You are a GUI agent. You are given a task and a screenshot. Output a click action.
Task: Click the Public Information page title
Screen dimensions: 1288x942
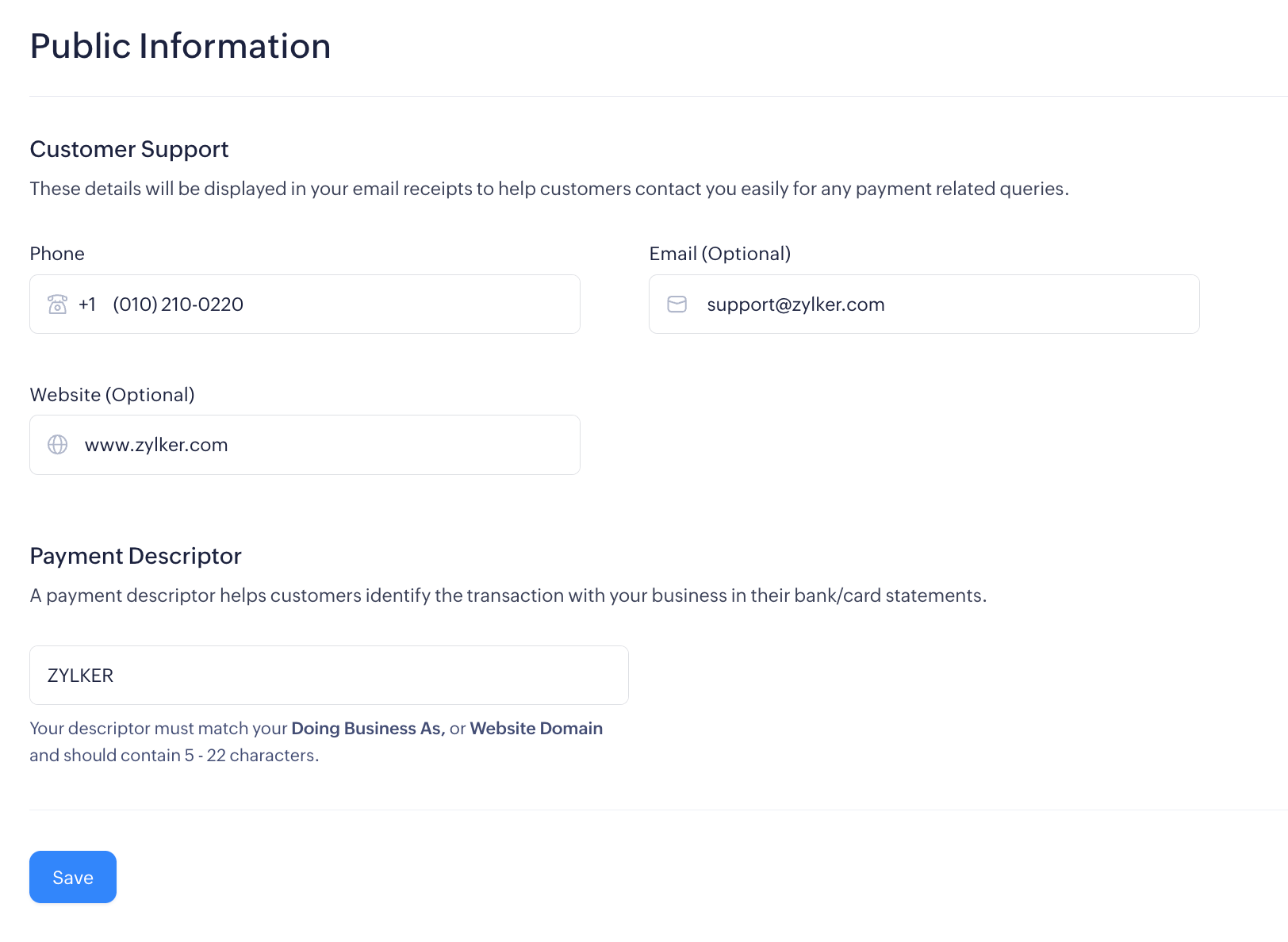pyautogui.click(x=180, y=46)
